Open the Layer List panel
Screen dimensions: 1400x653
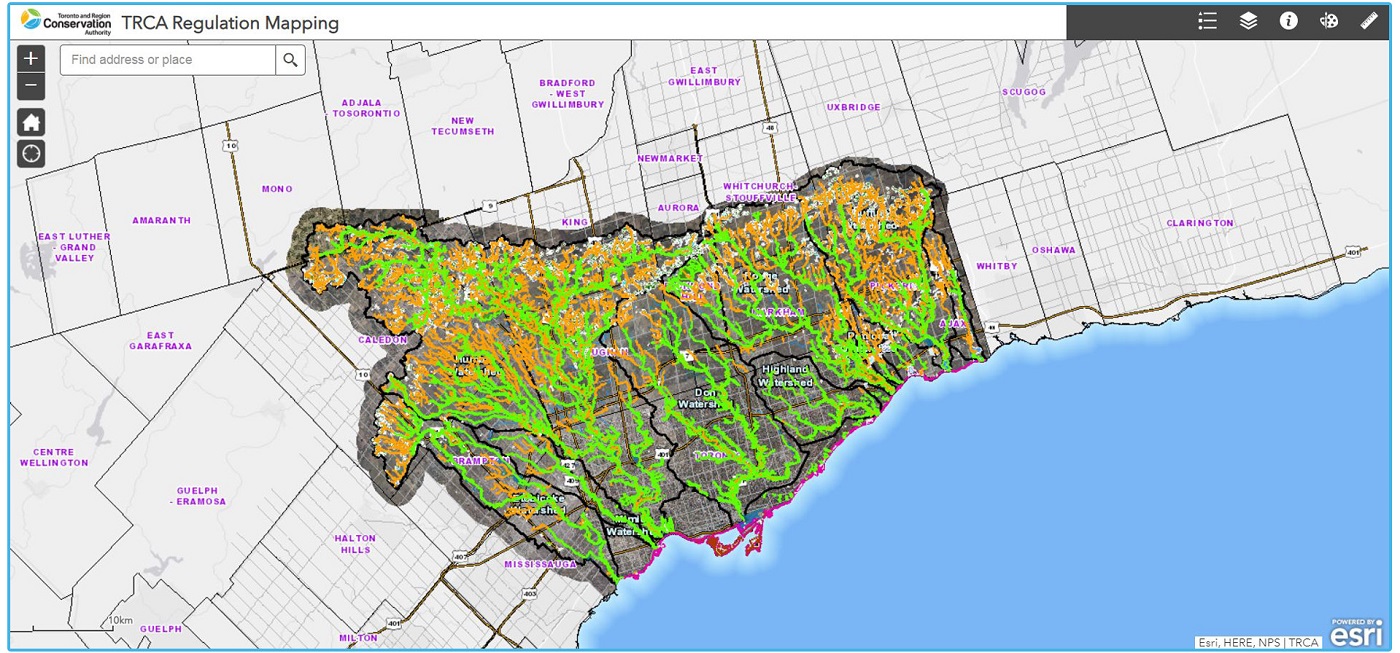pyautogui.click(x=1247, y=19)
